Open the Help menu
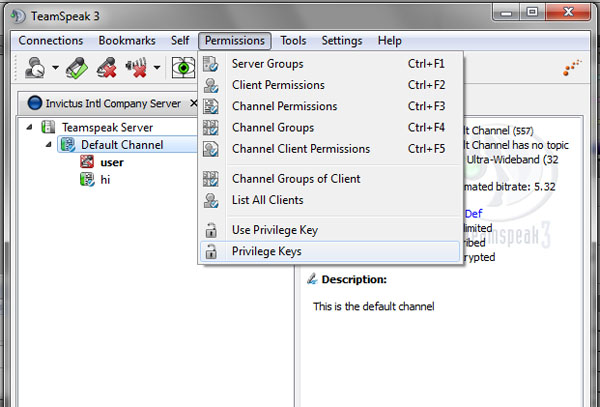 (390, 41)
